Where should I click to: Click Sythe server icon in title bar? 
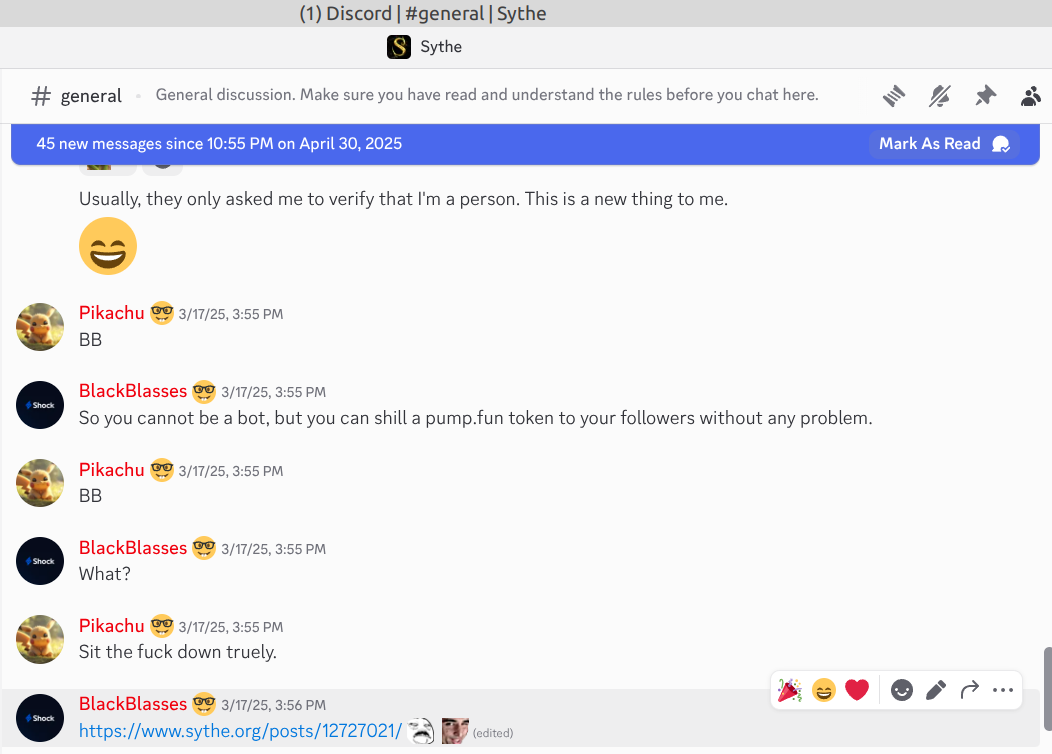coord(399,47)
